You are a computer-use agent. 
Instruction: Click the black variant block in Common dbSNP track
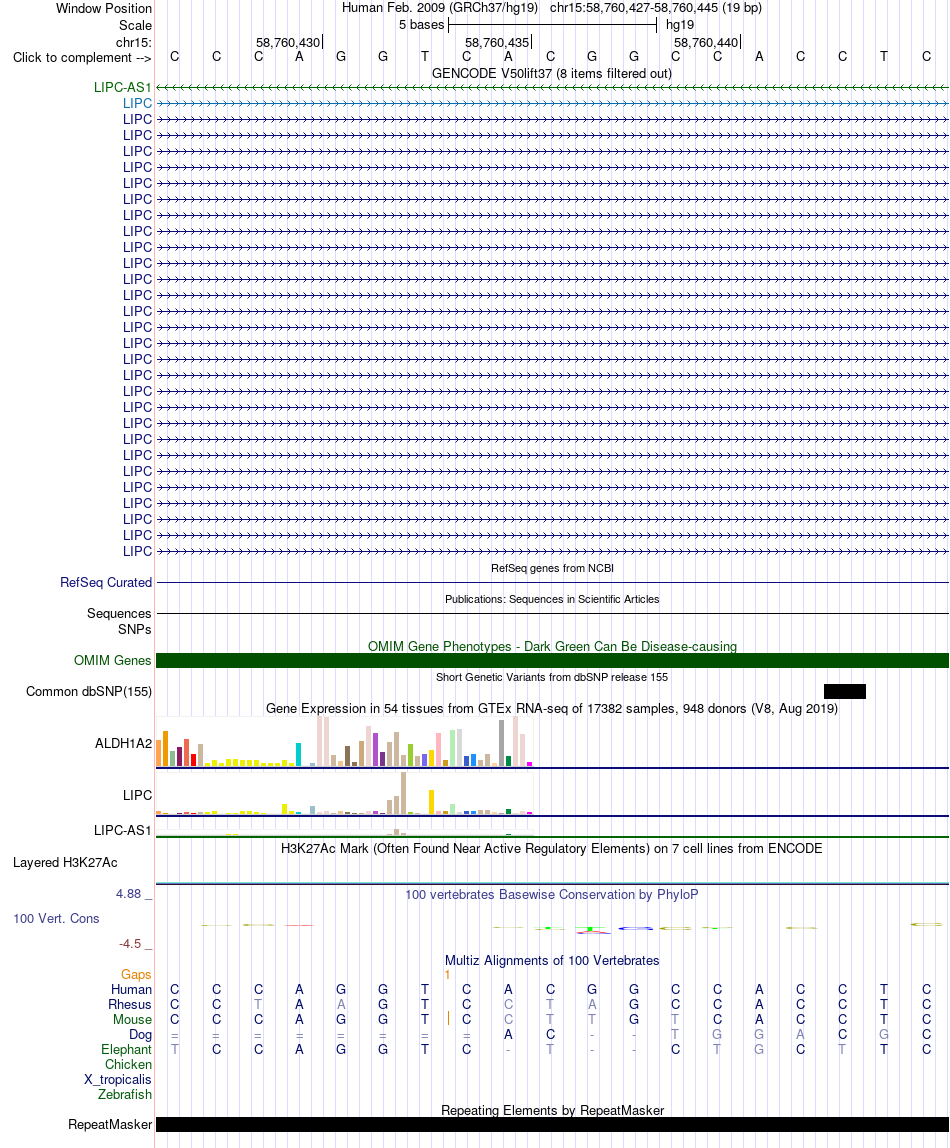point(845,692)
